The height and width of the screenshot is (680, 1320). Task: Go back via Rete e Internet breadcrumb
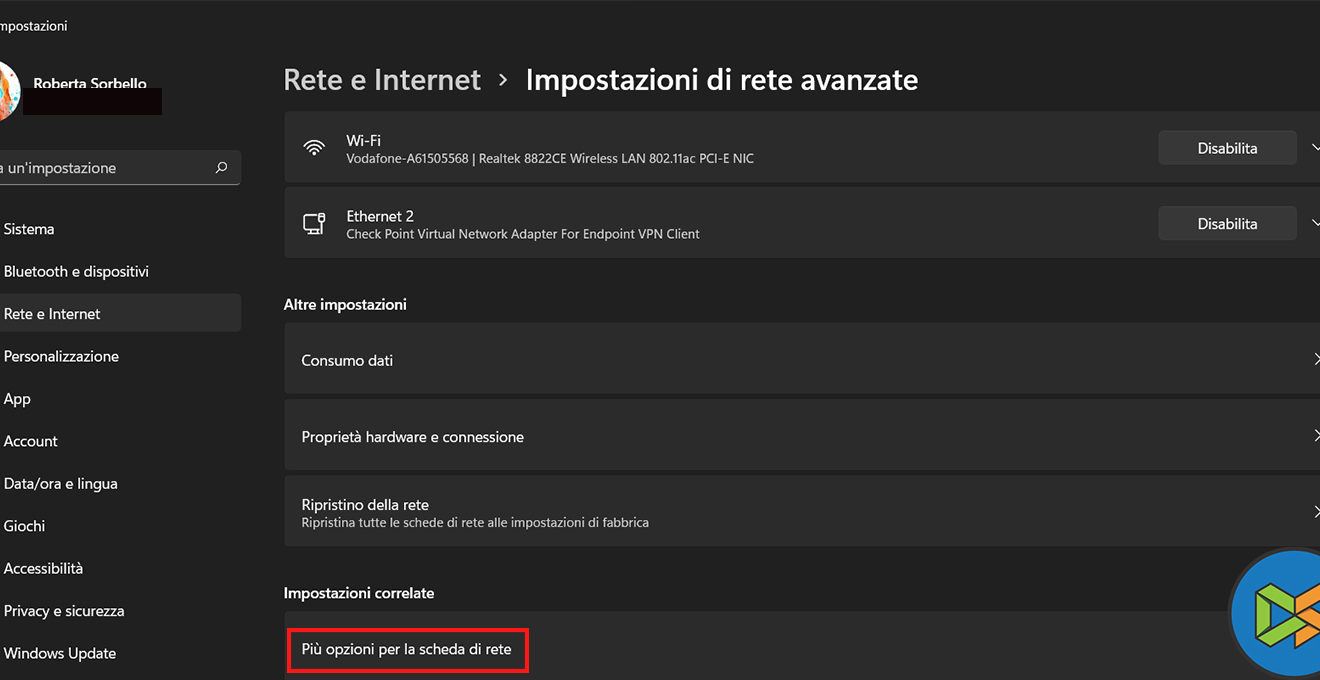pyautogui.click(x=382, y=80)
